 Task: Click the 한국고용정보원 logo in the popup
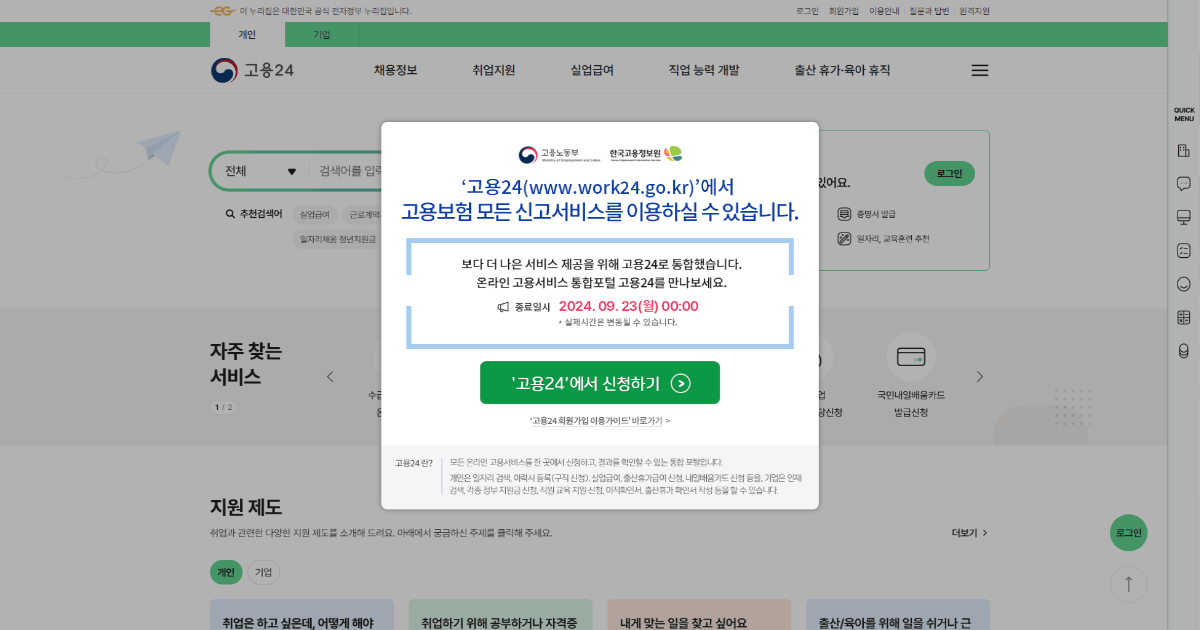646,155
